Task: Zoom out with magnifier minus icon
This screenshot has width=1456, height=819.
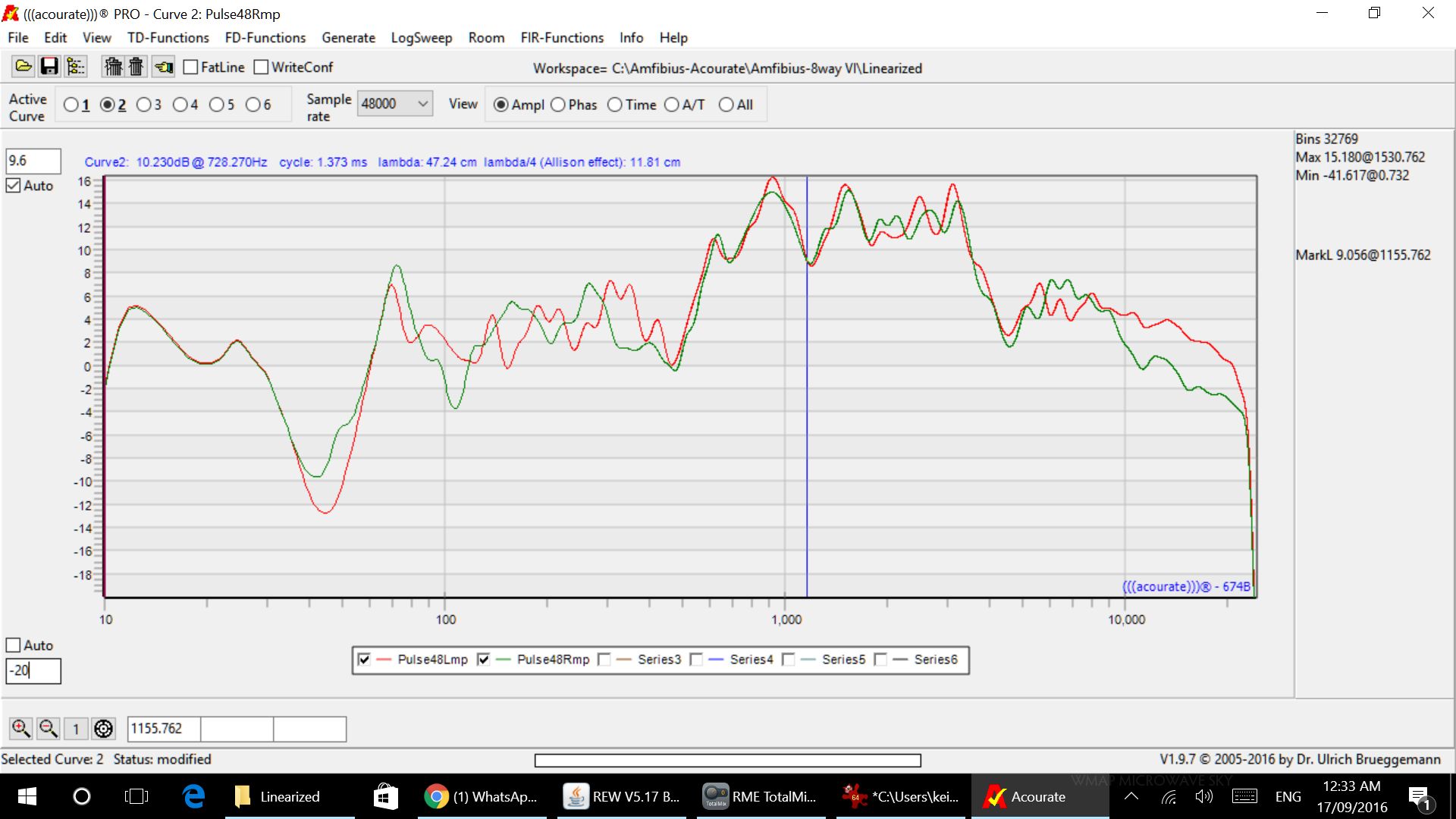Action: 49,729
